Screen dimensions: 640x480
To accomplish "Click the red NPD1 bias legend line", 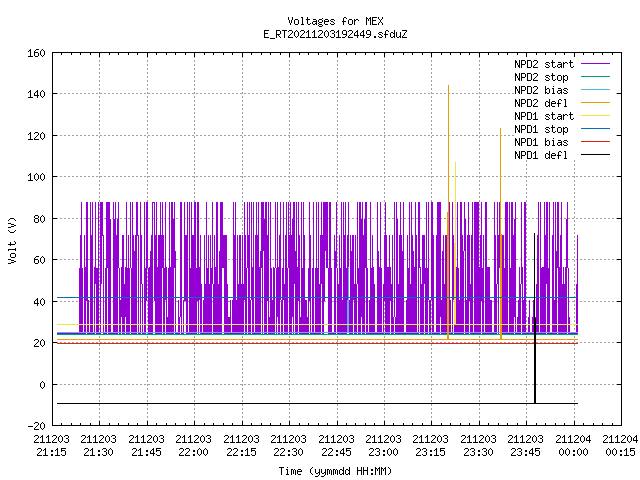I will 595,142.
